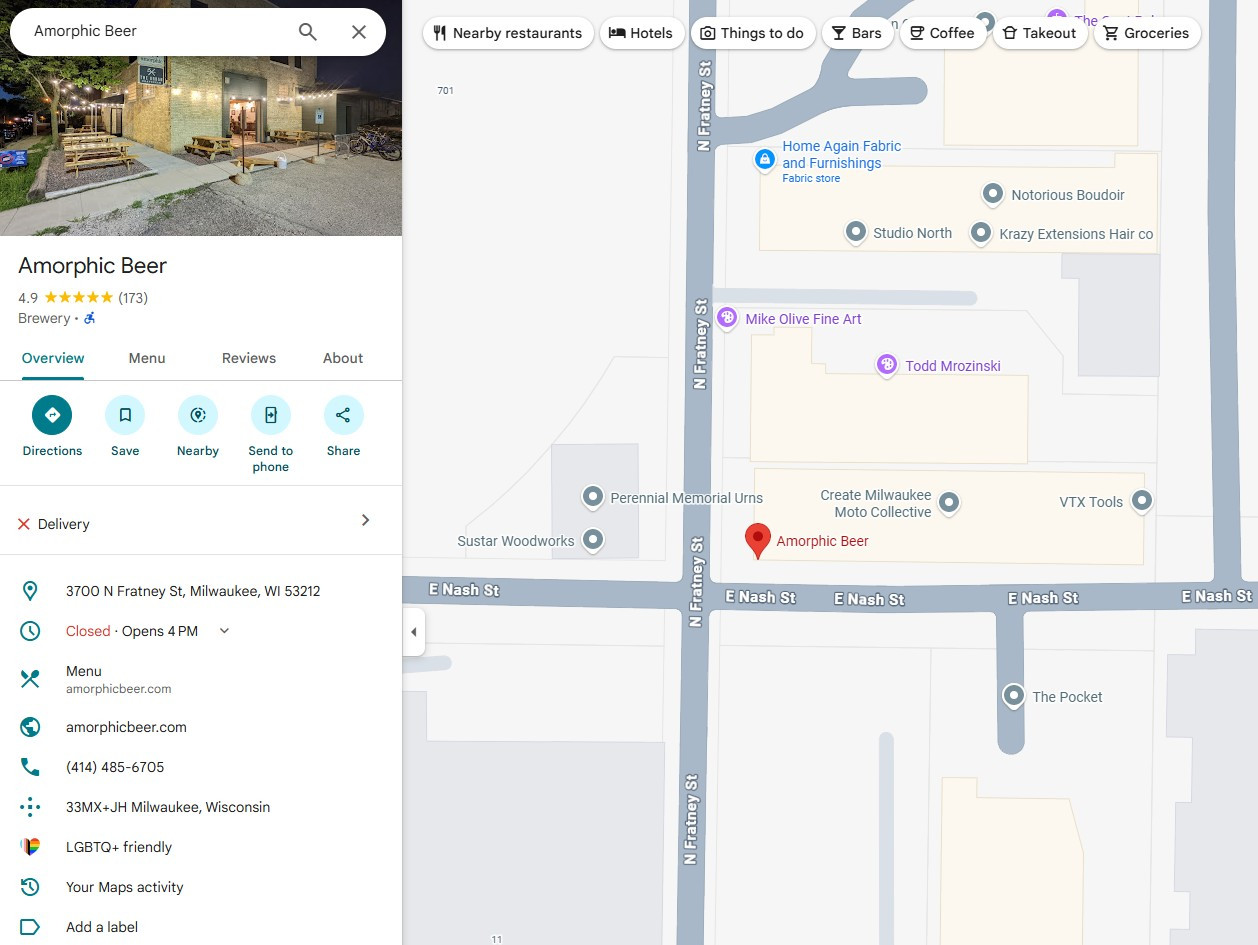This screenshot has width=1258, height=945.
Task: Filter map by Coffee
Action: point(942,33)
